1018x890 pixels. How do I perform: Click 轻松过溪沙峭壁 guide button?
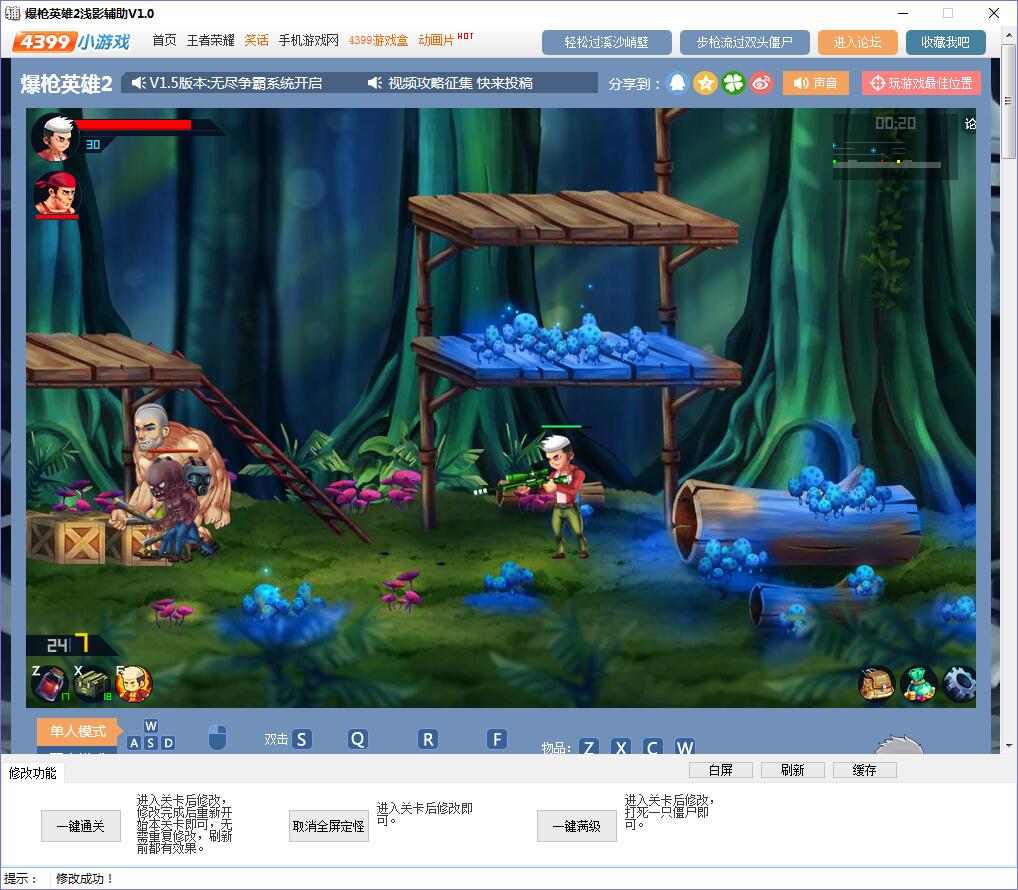pos(606,42)
